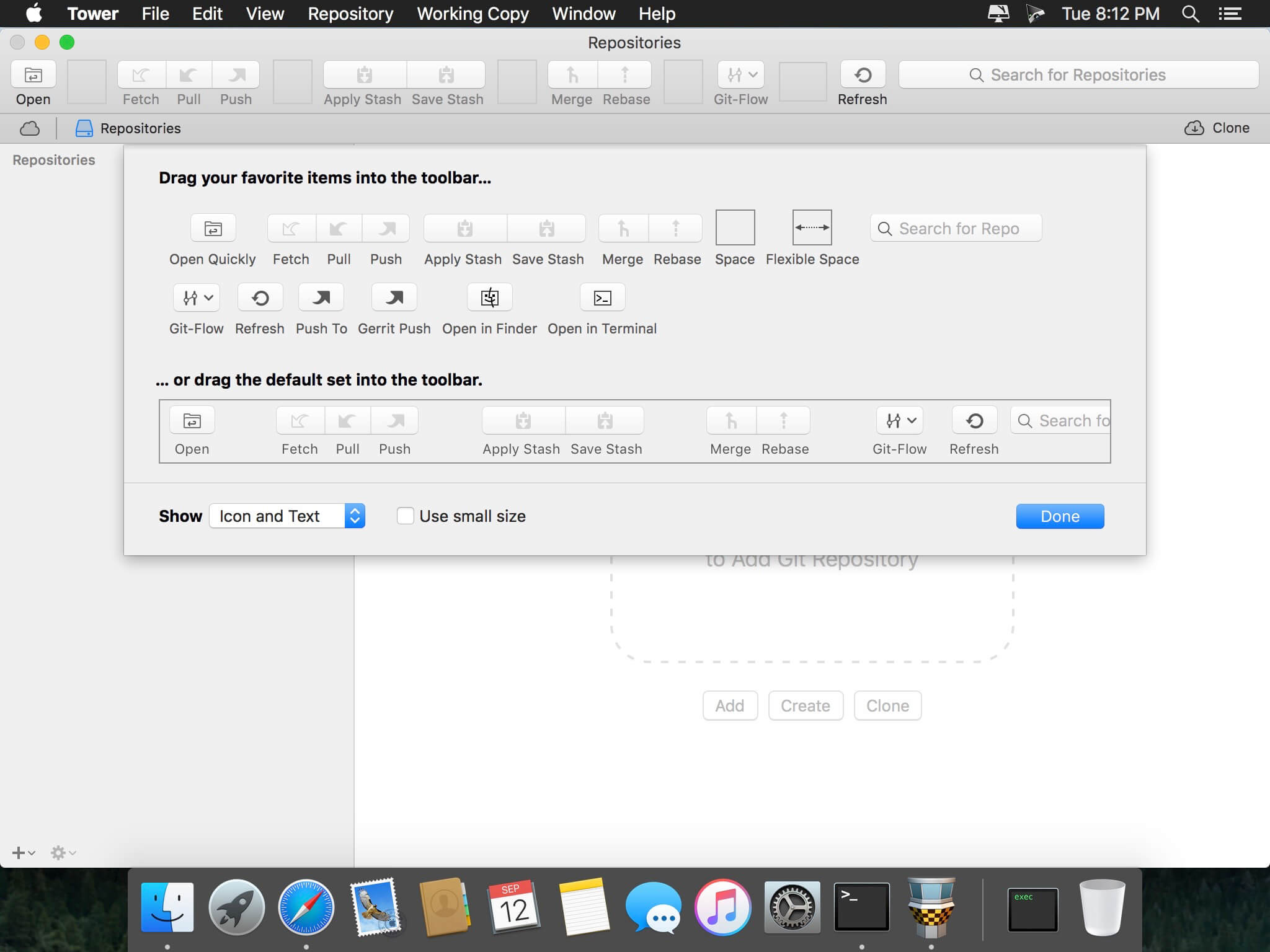This screenshot has height=952, width=1270.
Task: Click Apply Stash in the default set
Action: click(x=523, y=420)
